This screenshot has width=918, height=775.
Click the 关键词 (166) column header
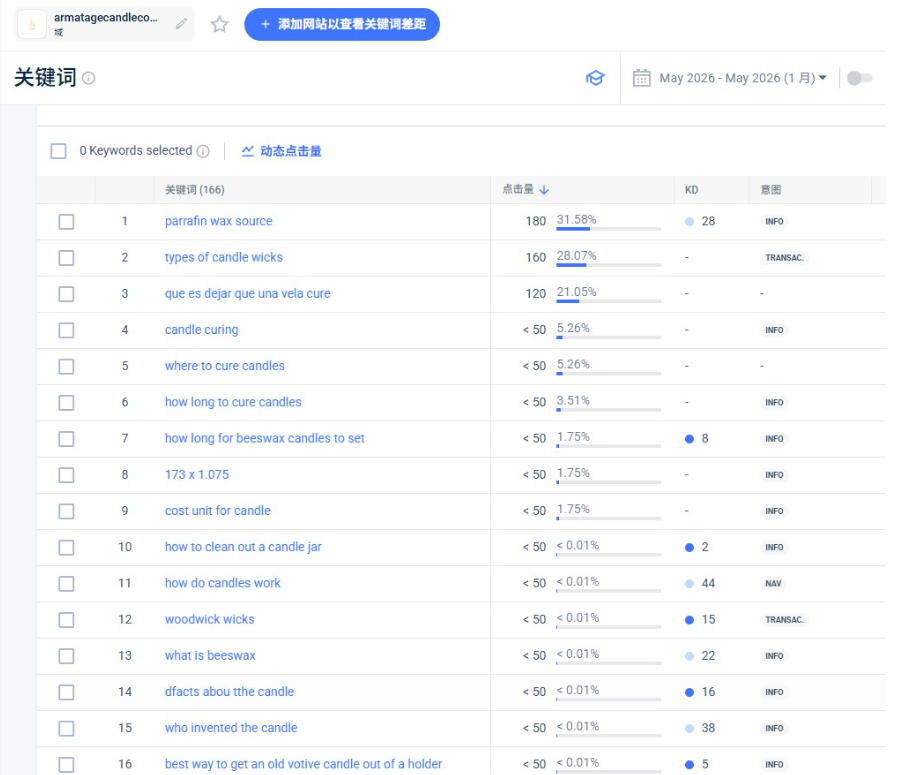point(194,190)
